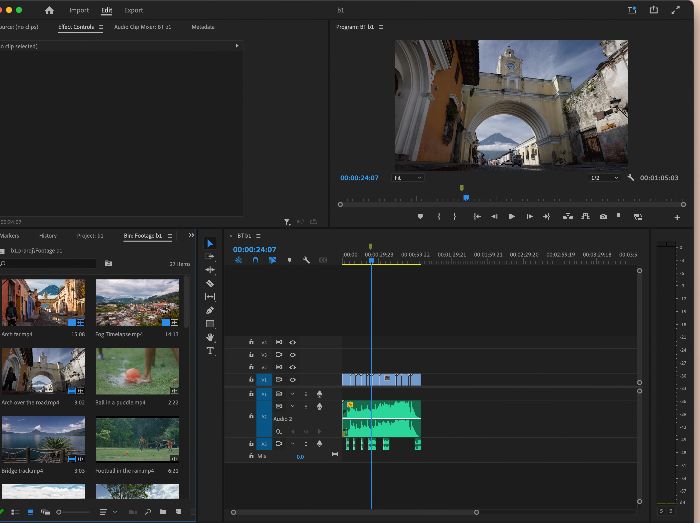Screen dimensions: 700x523
Task: Open the Project panel tab
Action: tap(90, 236)
